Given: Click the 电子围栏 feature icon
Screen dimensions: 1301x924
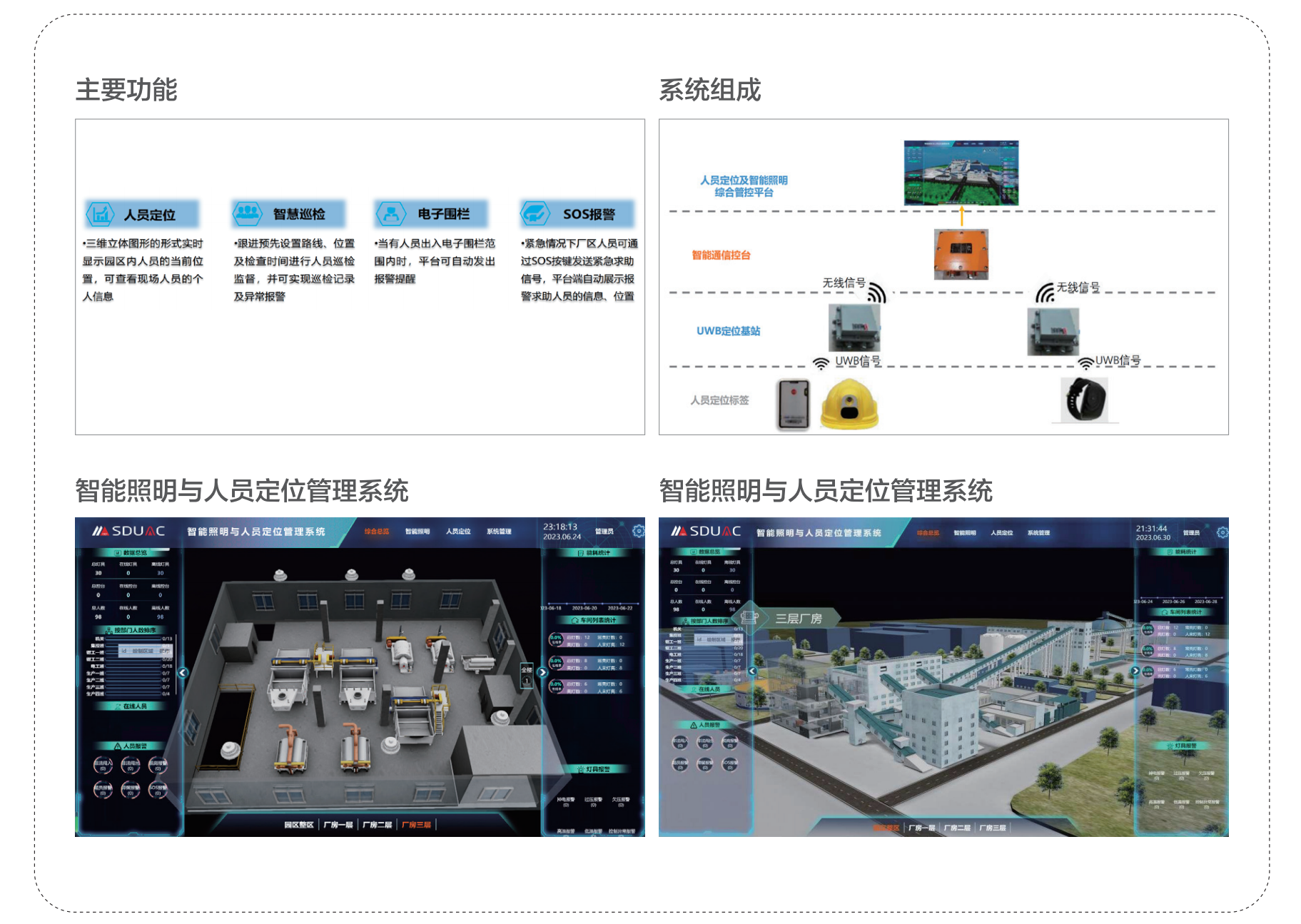Looking at the screenshot, I should pyautogui.click(x=390, y=213).
